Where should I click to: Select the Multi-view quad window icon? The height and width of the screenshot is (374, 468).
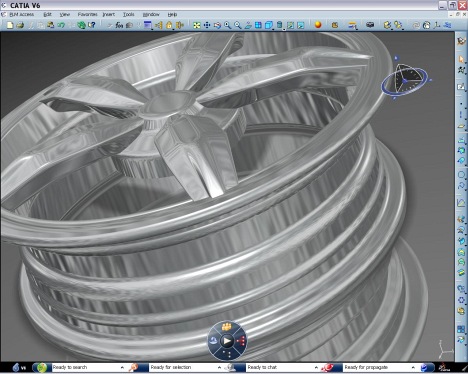pyautogui.click(x=258, y=25)
